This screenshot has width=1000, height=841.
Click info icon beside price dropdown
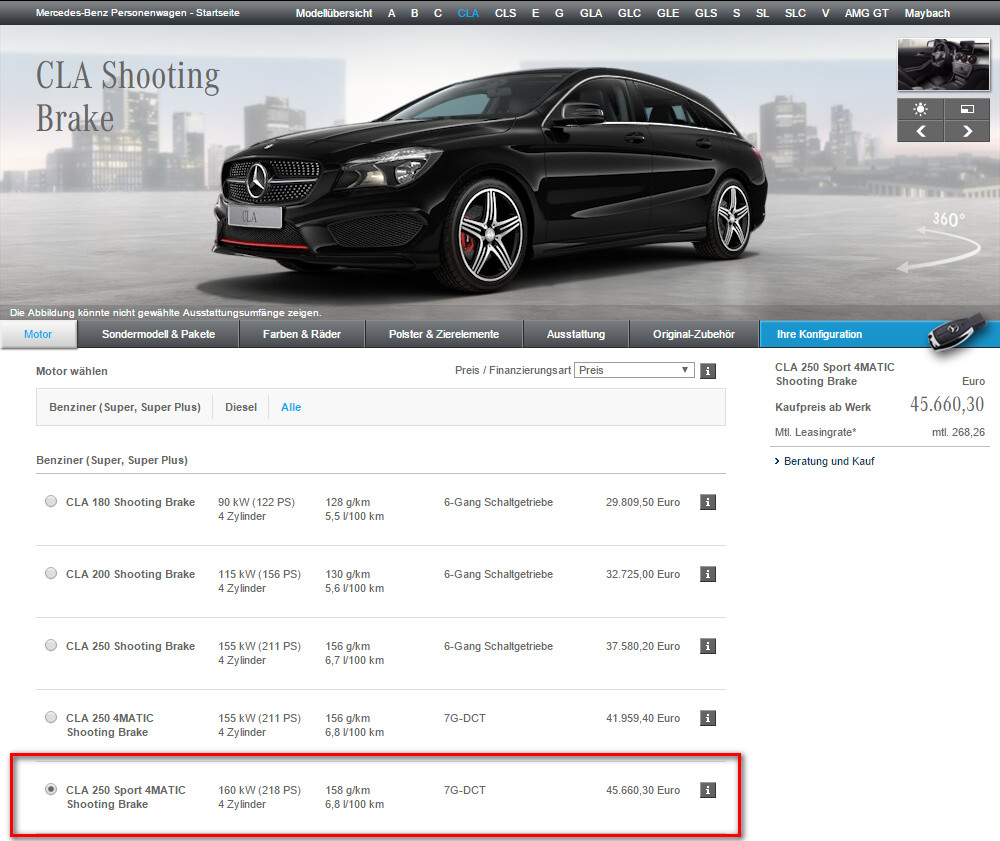[708, 371]
